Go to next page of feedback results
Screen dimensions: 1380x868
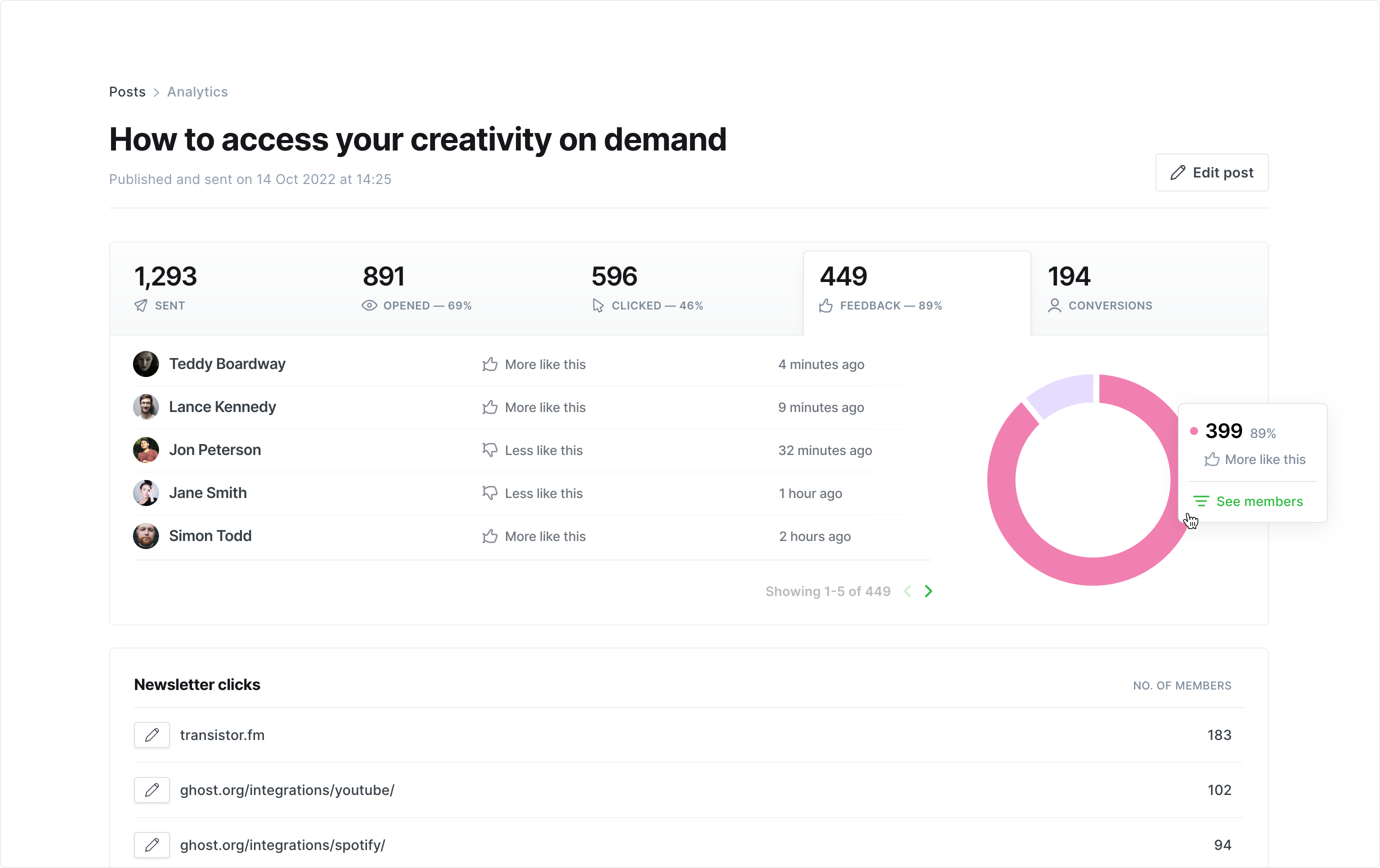point(928,591)
